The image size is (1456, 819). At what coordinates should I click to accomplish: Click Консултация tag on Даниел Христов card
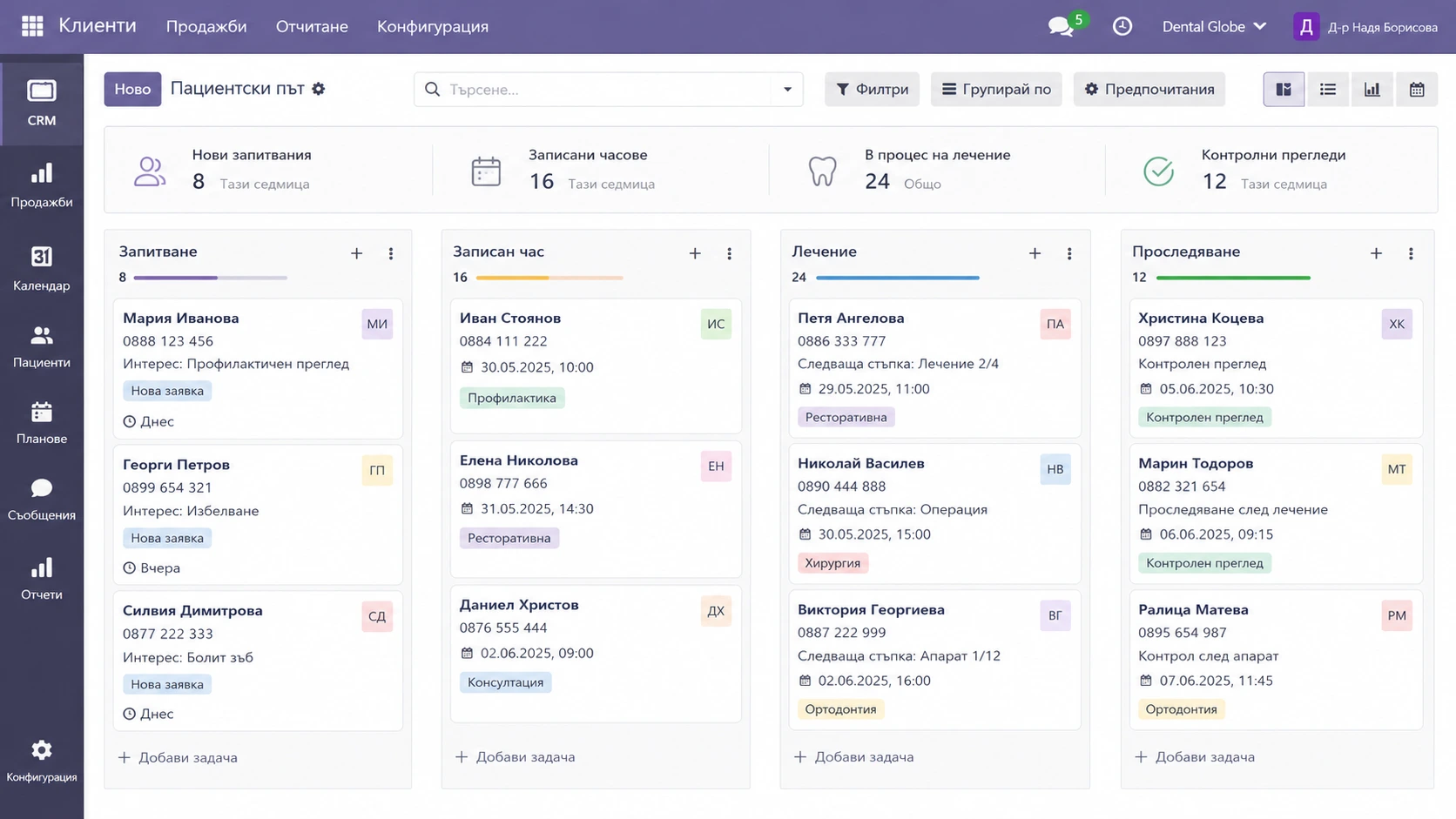(505, 682)
